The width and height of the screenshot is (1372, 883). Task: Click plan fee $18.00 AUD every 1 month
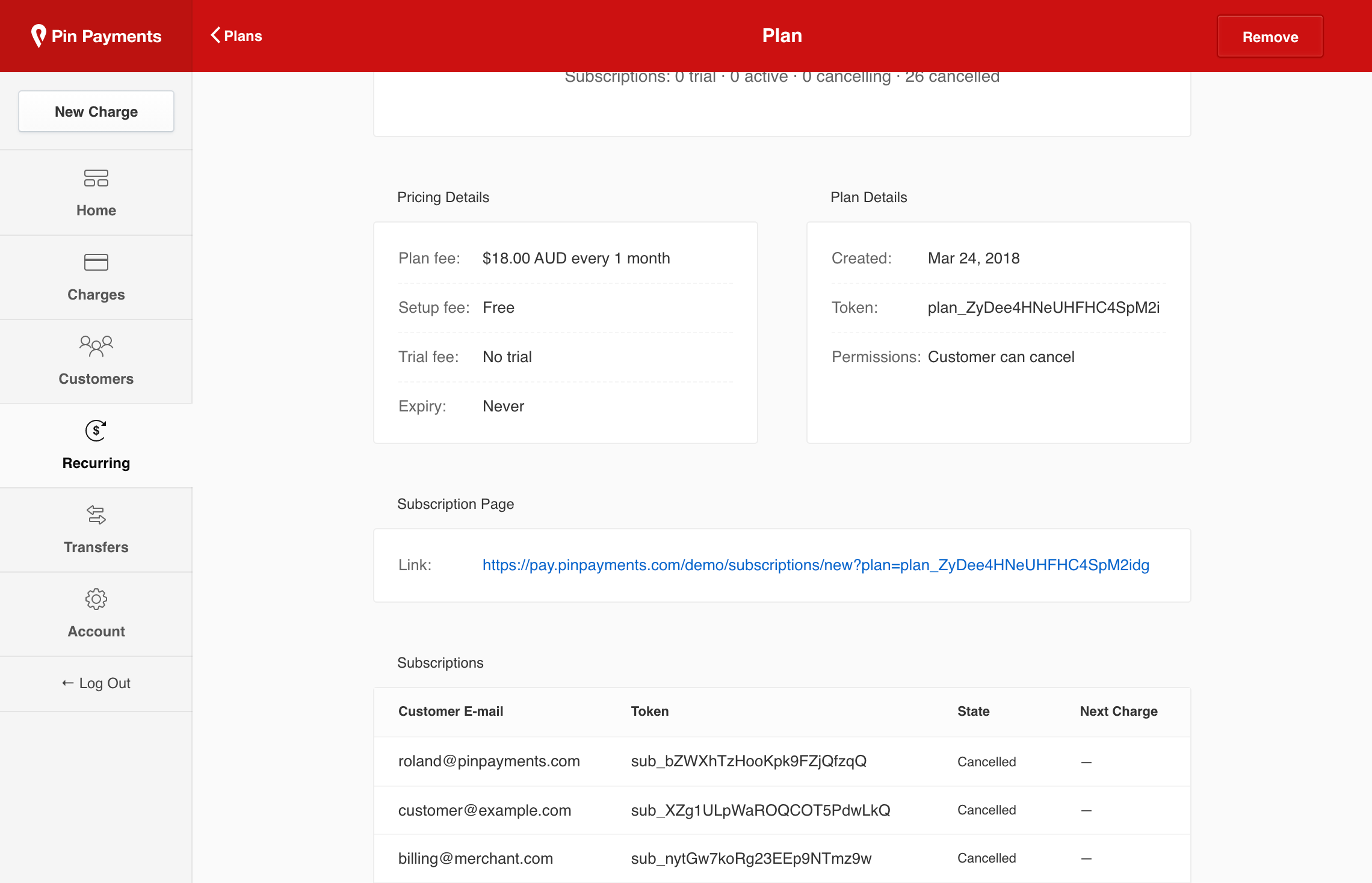coord(576,258)
